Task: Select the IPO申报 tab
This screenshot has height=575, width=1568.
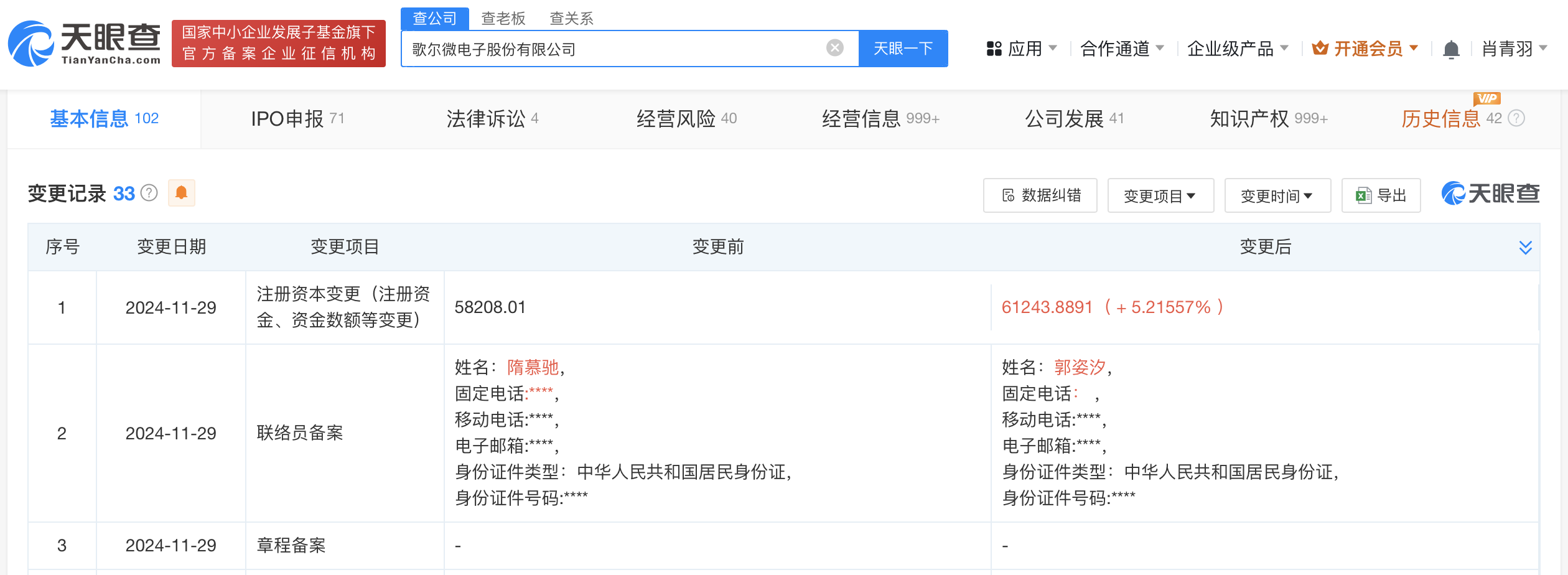Action: [297, 118]
